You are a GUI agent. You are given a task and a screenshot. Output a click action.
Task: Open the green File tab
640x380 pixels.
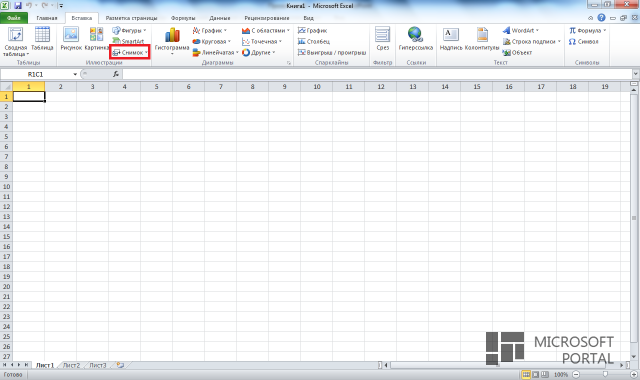[x=14, y=18]
